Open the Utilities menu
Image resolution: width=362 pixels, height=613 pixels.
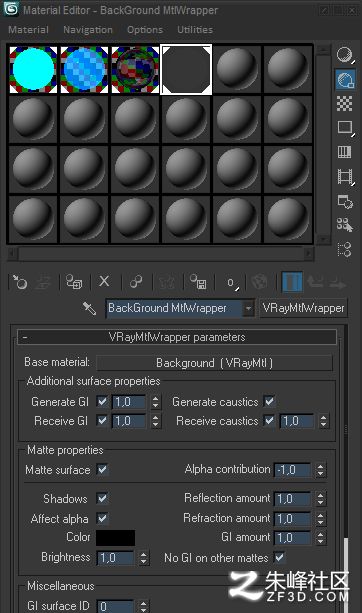(x=195, y=30)
